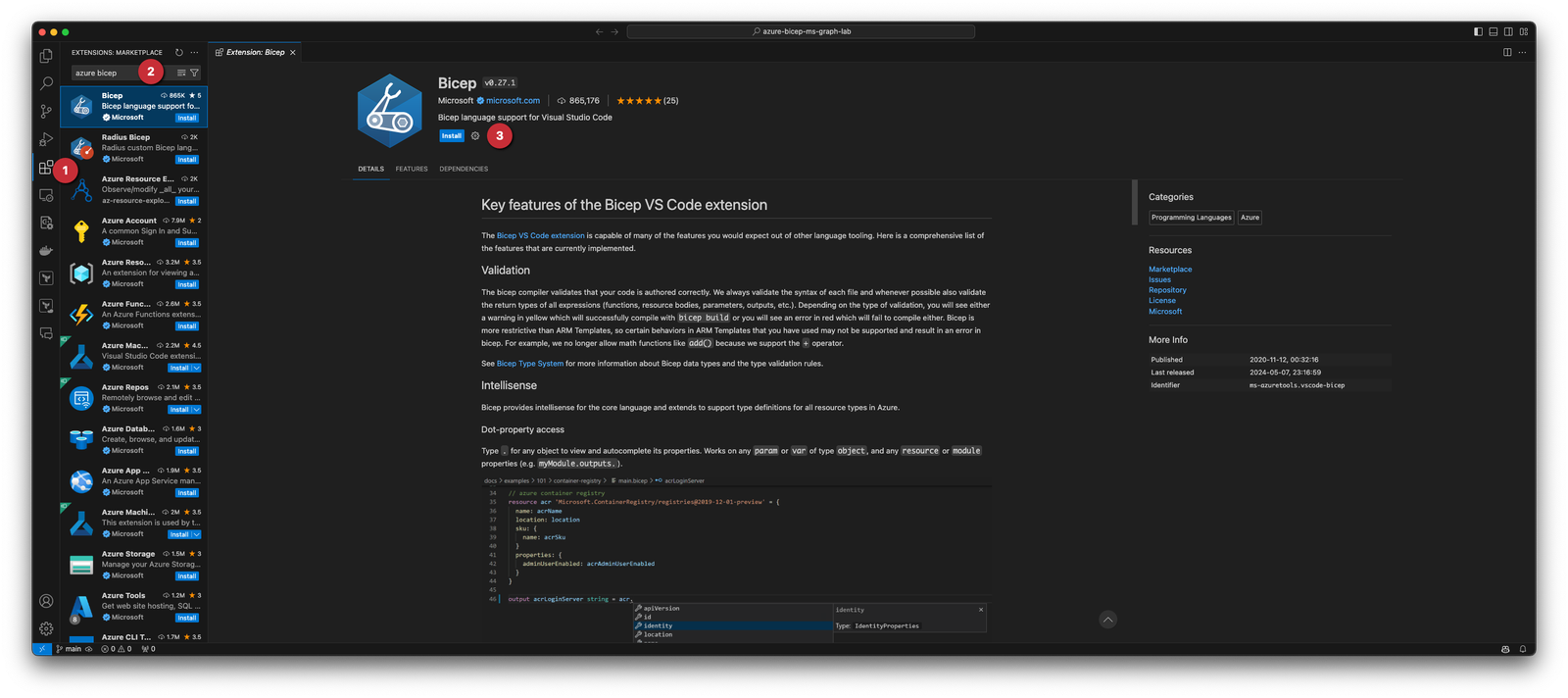Viewport: 1568px width, 698px height.
Task: Open the Source Control view
Action: 46,112
